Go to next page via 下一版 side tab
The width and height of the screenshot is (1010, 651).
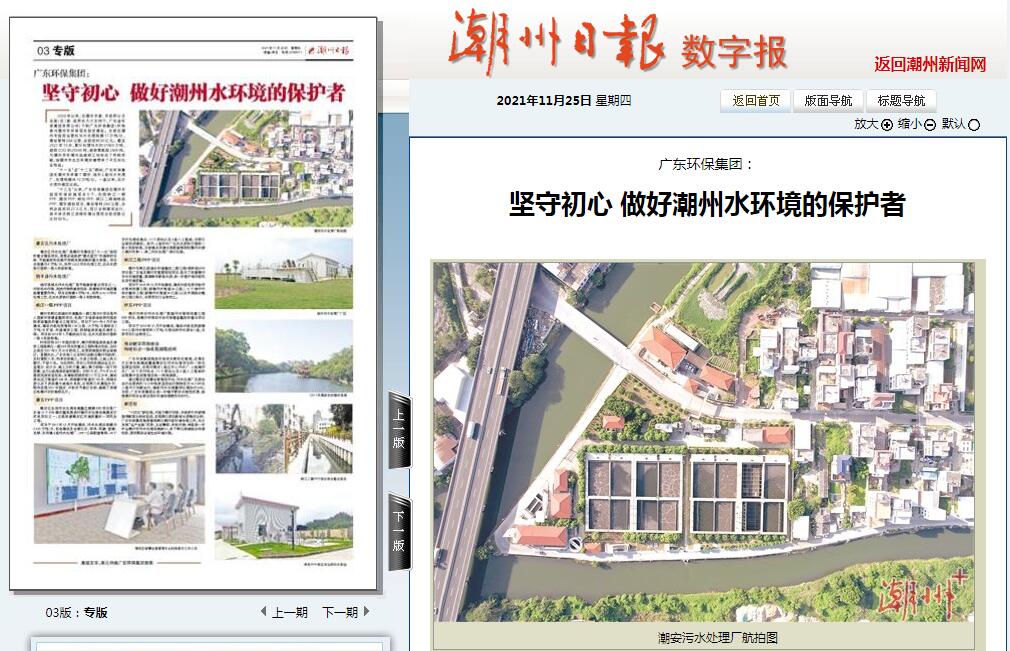click(399, 532)
